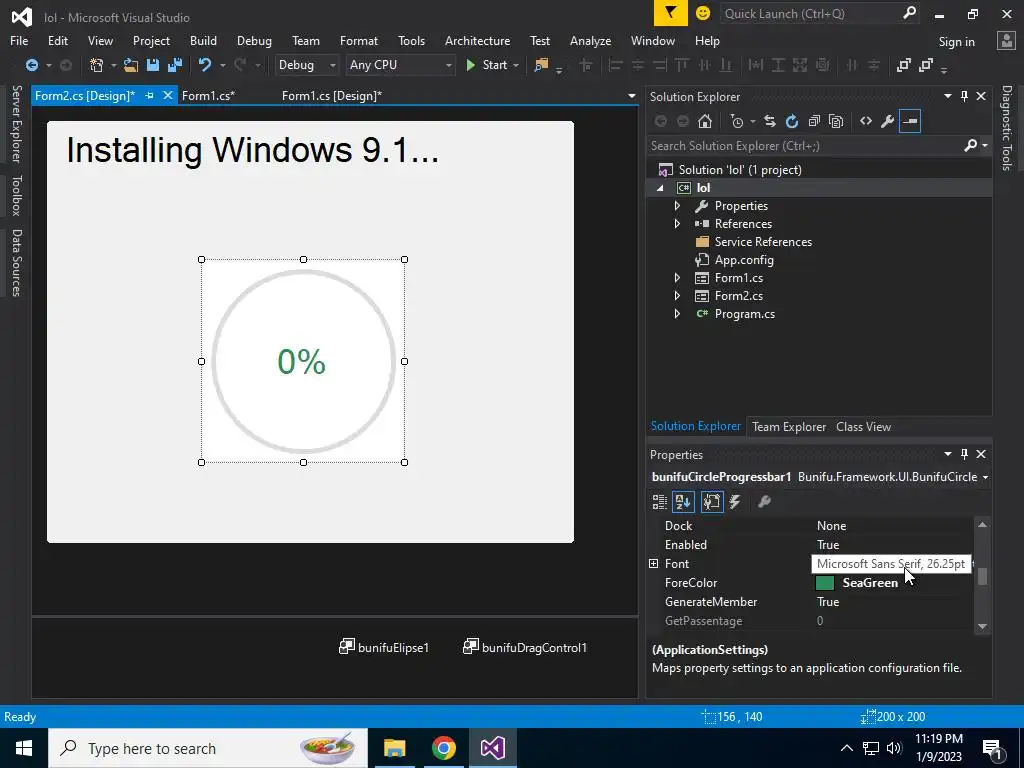The image size is (1024, 768).
Task: Open the Any CPU platform dropdown
Action: [449, 65]
